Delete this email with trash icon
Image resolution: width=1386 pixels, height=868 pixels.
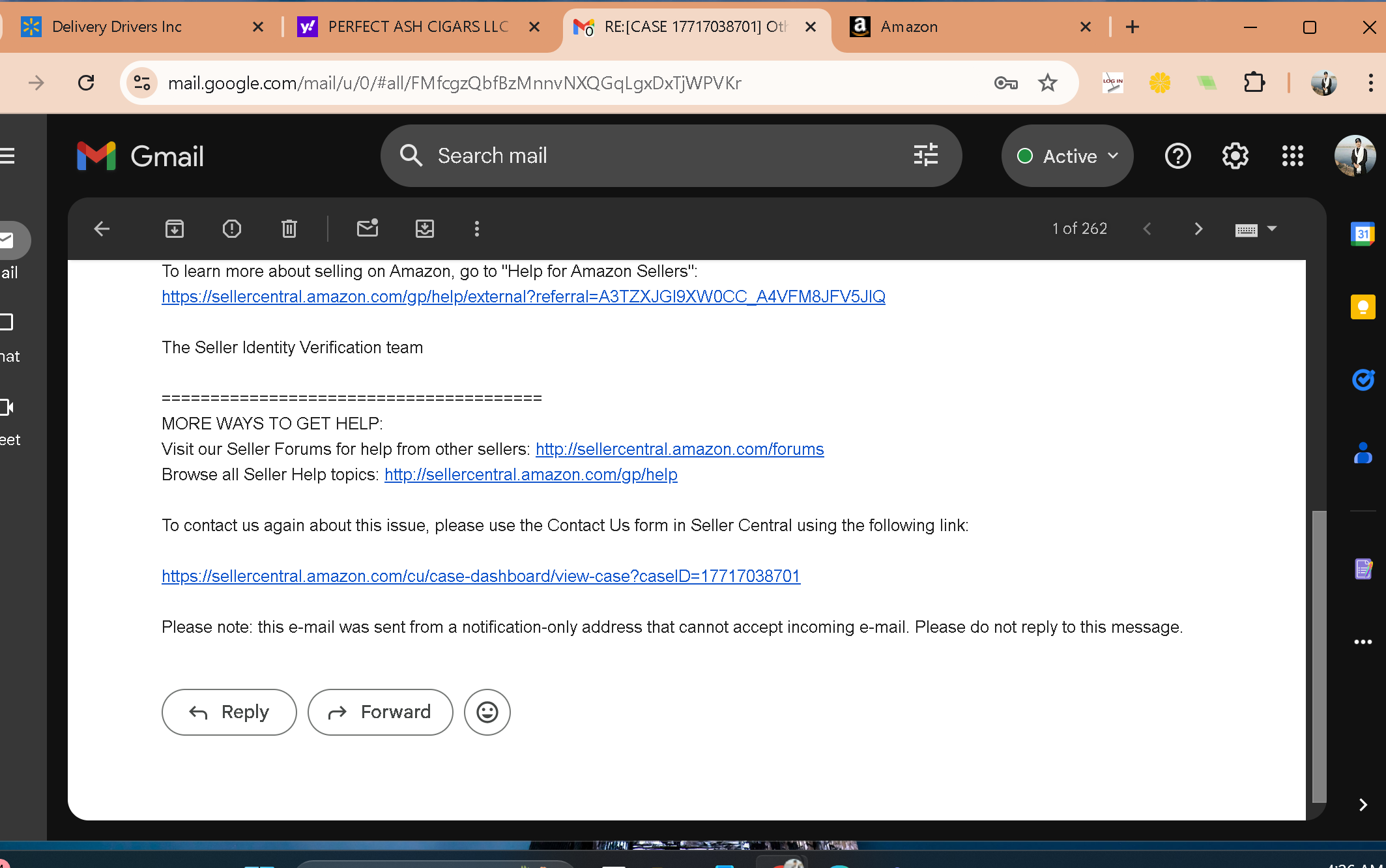click(289, 229)
